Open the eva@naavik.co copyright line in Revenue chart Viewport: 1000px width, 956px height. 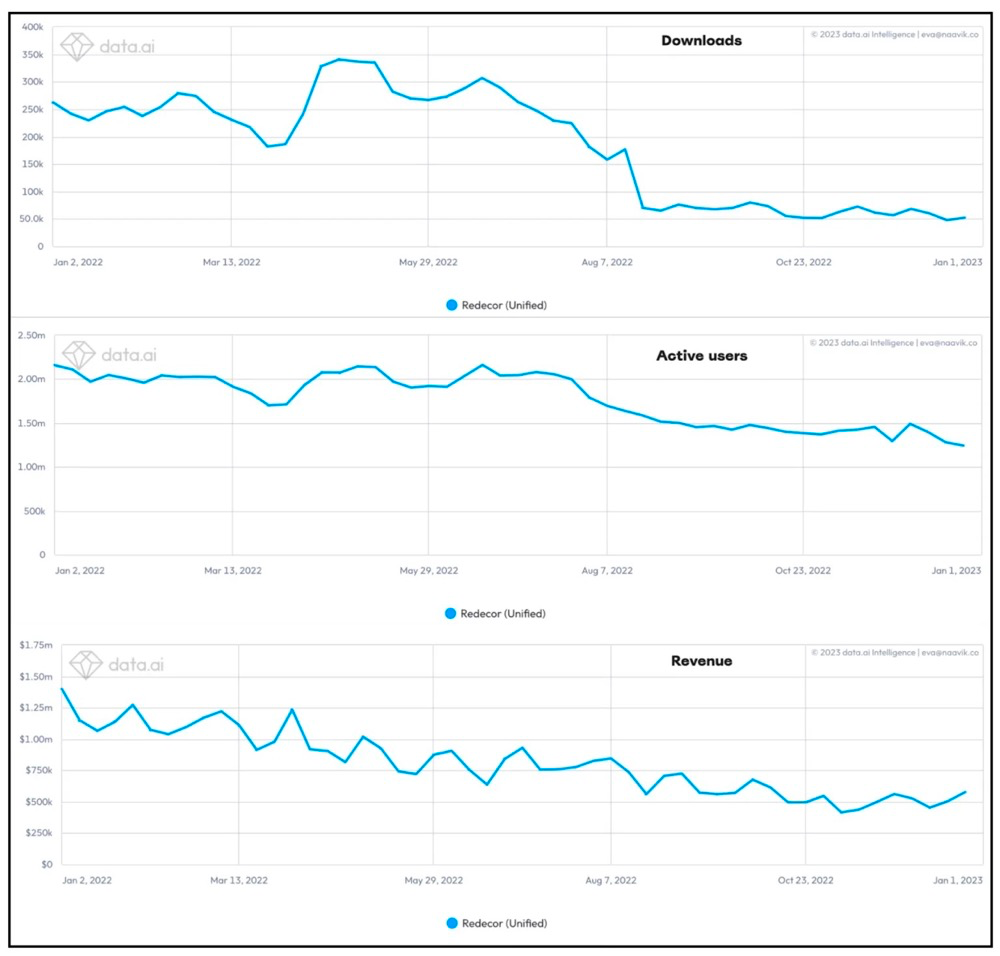894,652
